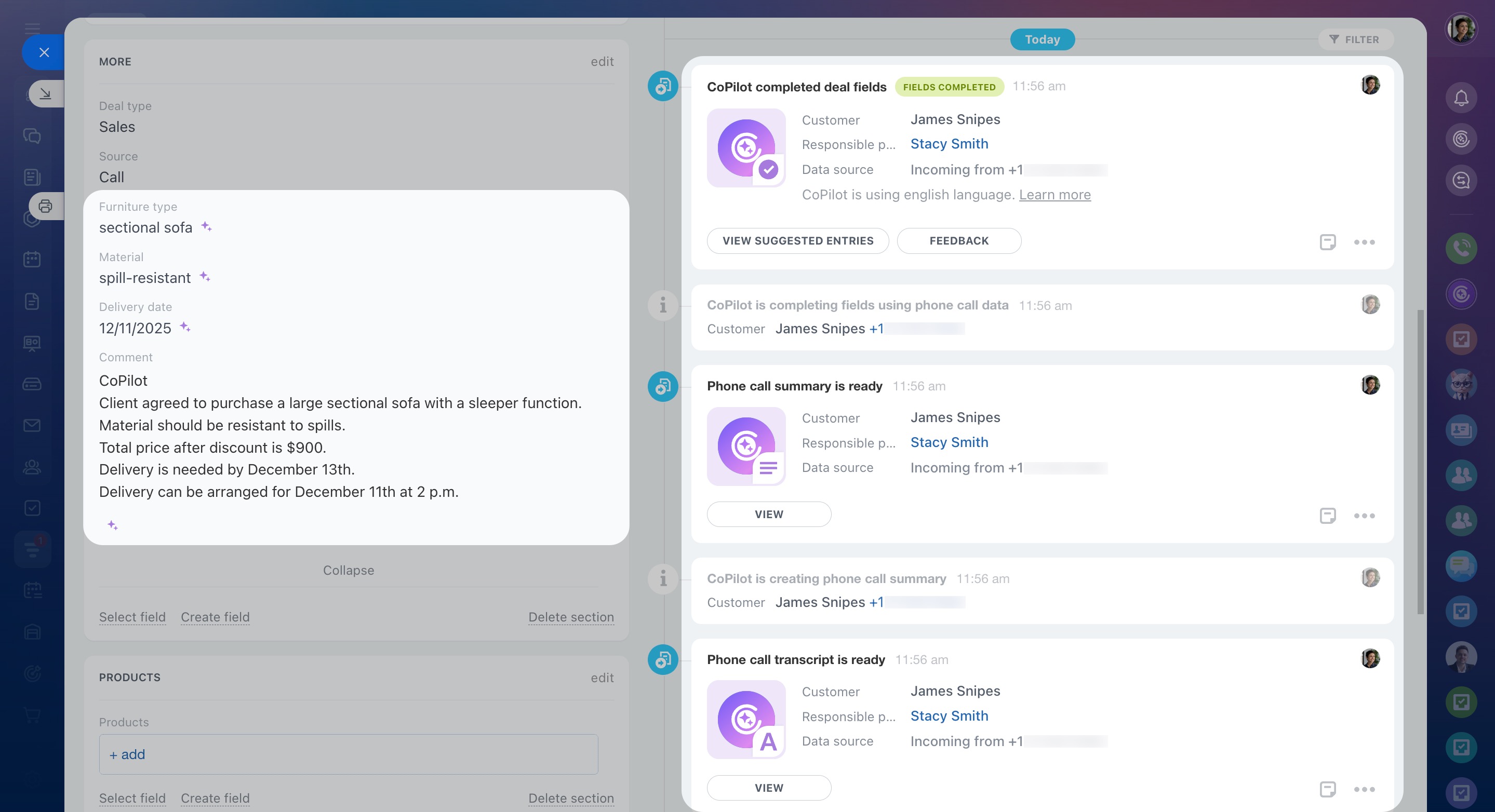Click the Today date badge
The height and width of the screenshot is (812, 1495).
[x=1042, y=39]
